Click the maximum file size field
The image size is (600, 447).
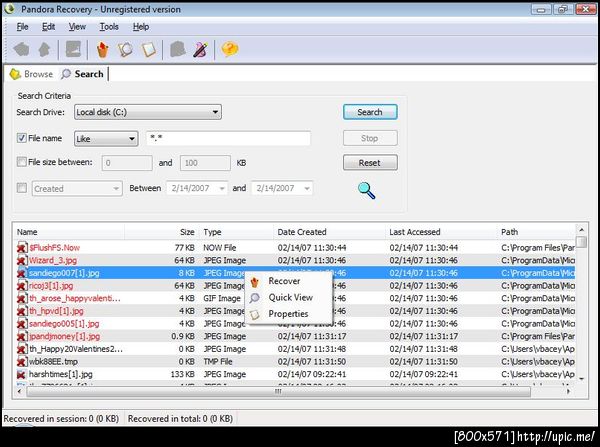(x=205, y=163)
